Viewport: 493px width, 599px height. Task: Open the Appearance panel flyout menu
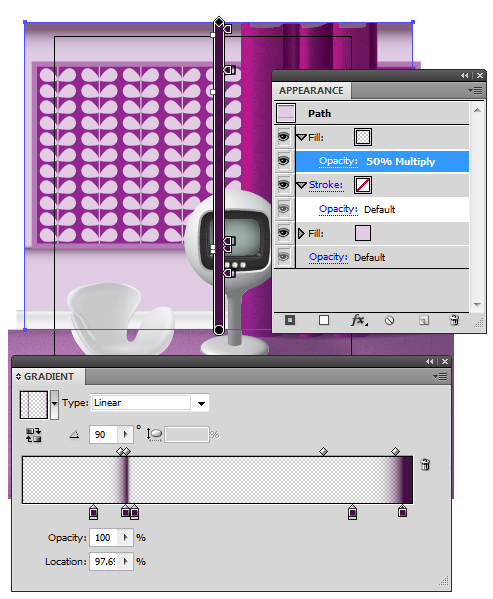click(475, 91)
